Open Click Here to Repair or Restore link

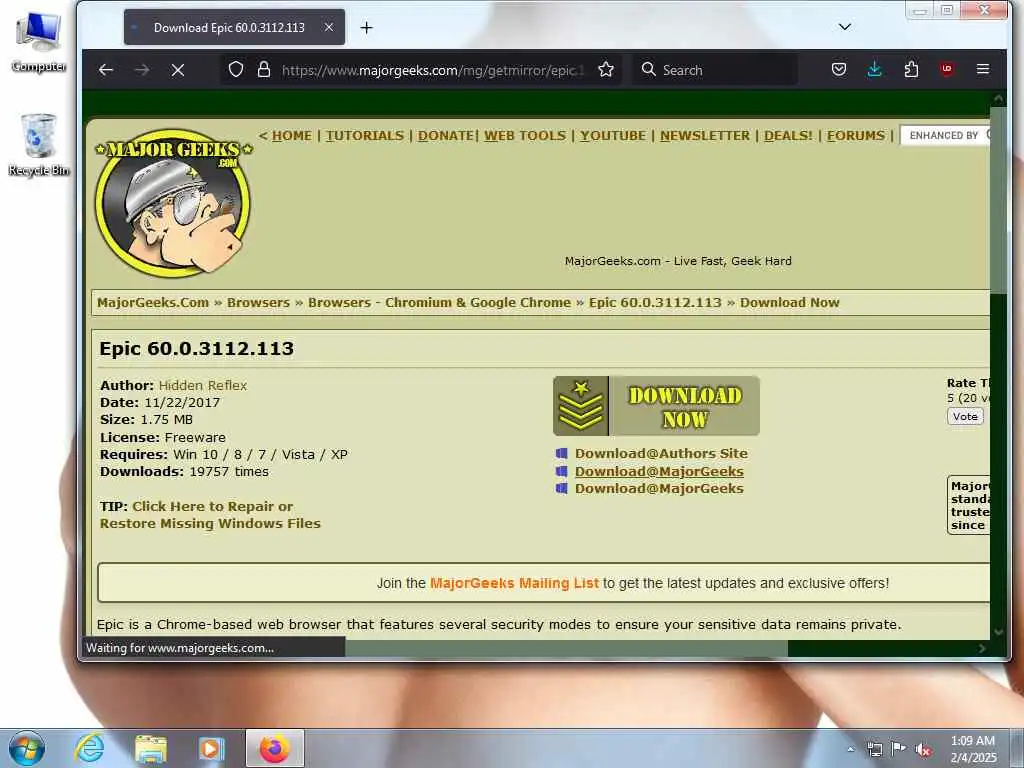tap(210, 515)
